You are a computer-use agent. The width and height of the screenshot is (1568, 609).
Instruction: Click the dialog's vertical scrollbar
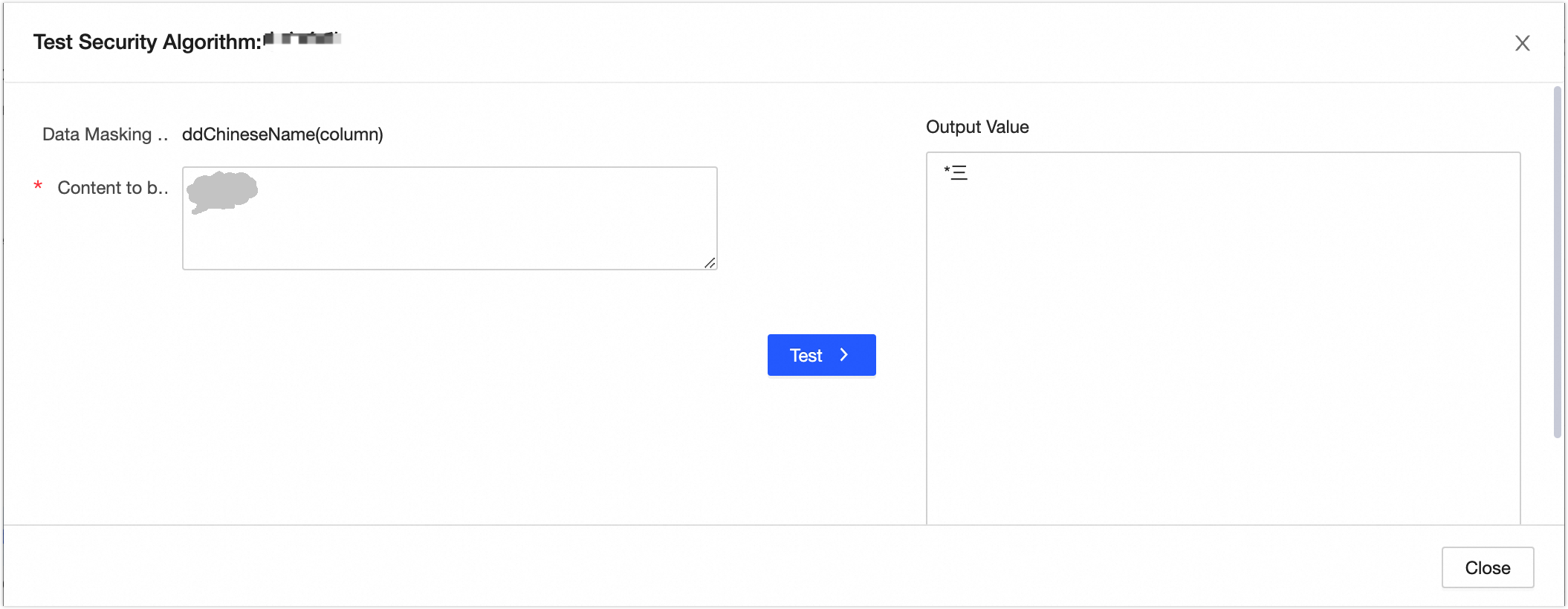[x=1558, y=260]
